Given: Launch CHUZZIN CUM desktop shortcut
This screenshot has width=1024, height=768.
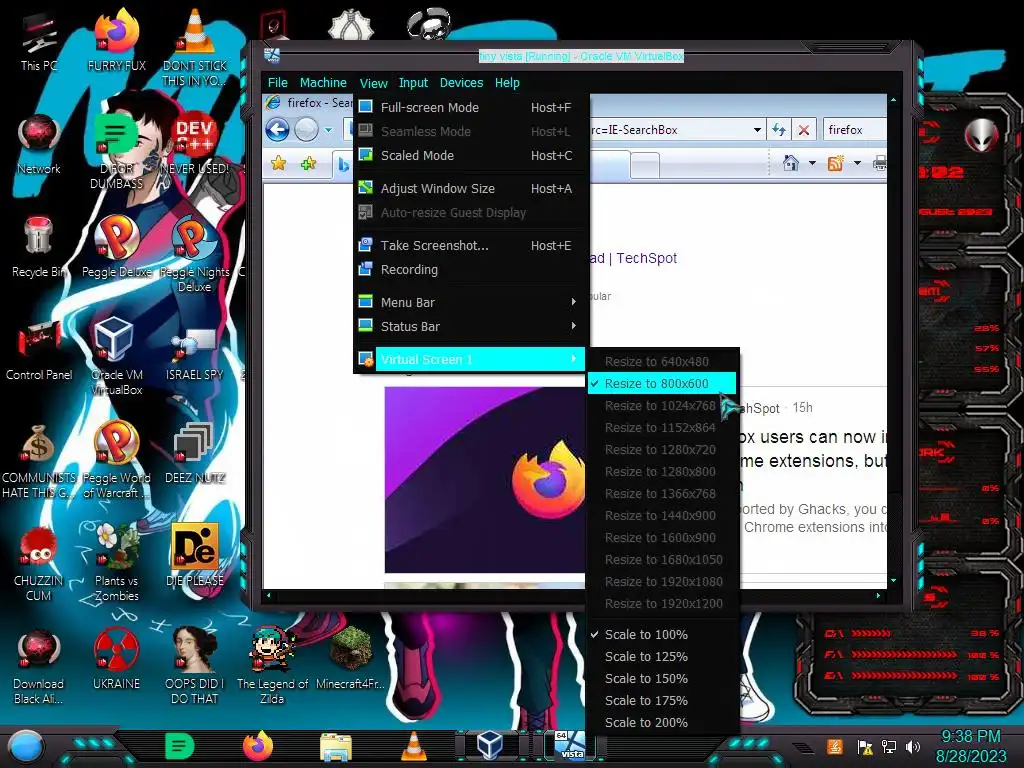Looking at the screenshot, I should 39,563.
